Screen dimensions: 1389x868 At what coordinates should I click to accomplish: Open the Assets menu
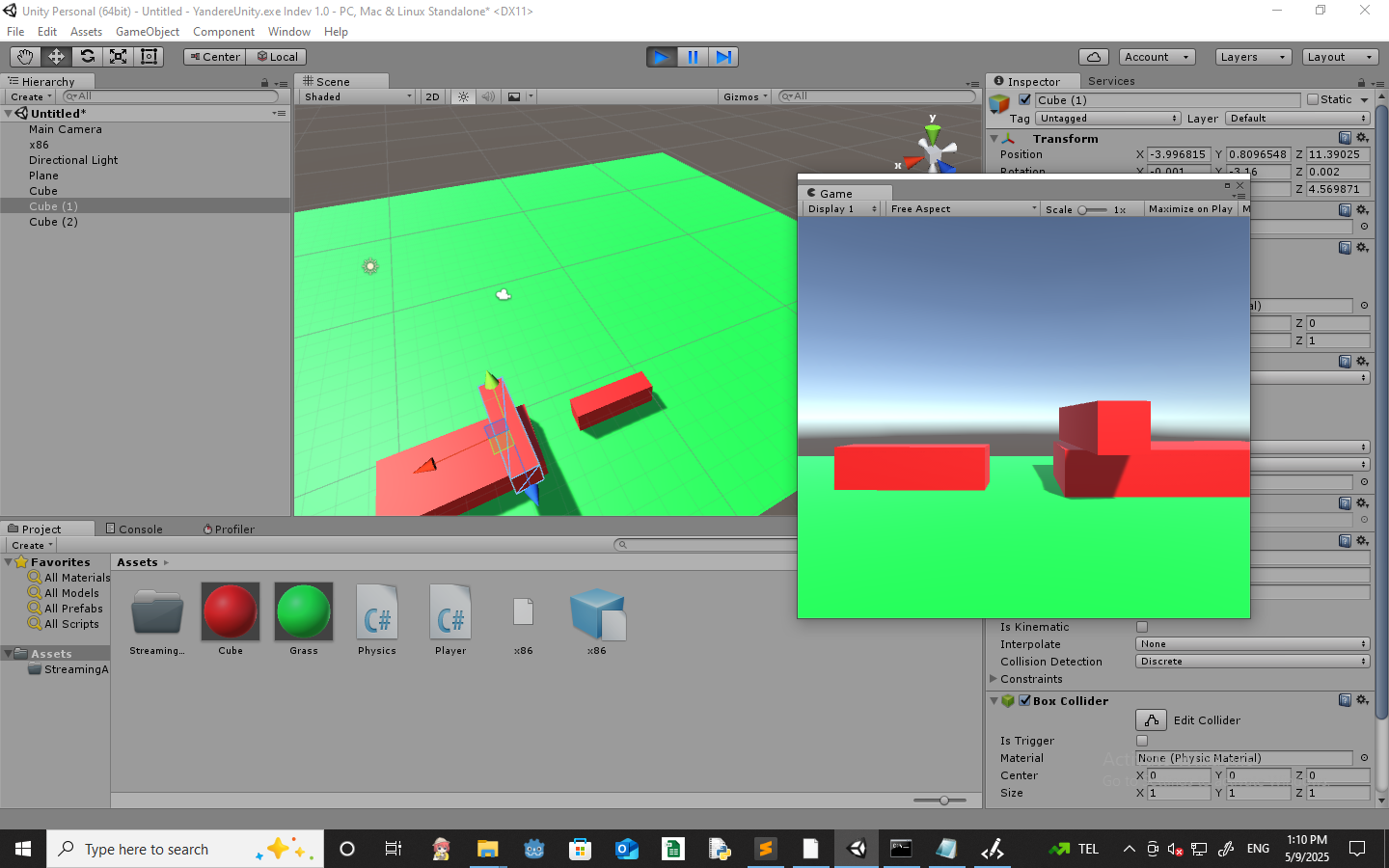86,32
